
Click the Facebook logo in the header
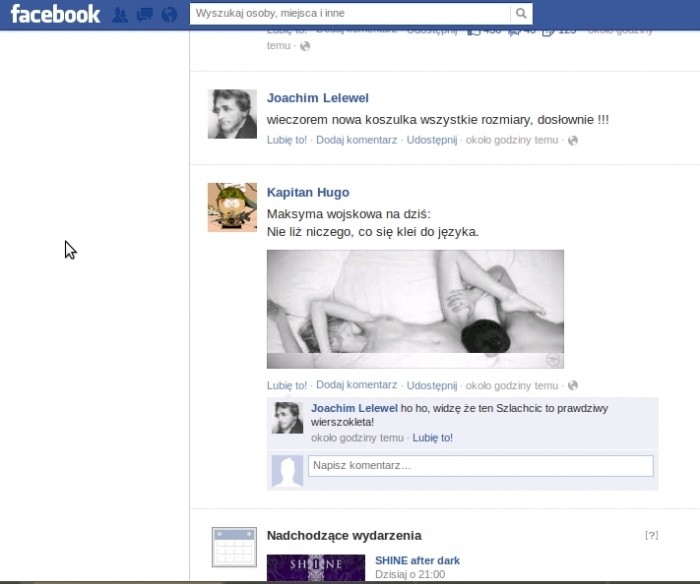click(x=55, y=14)
